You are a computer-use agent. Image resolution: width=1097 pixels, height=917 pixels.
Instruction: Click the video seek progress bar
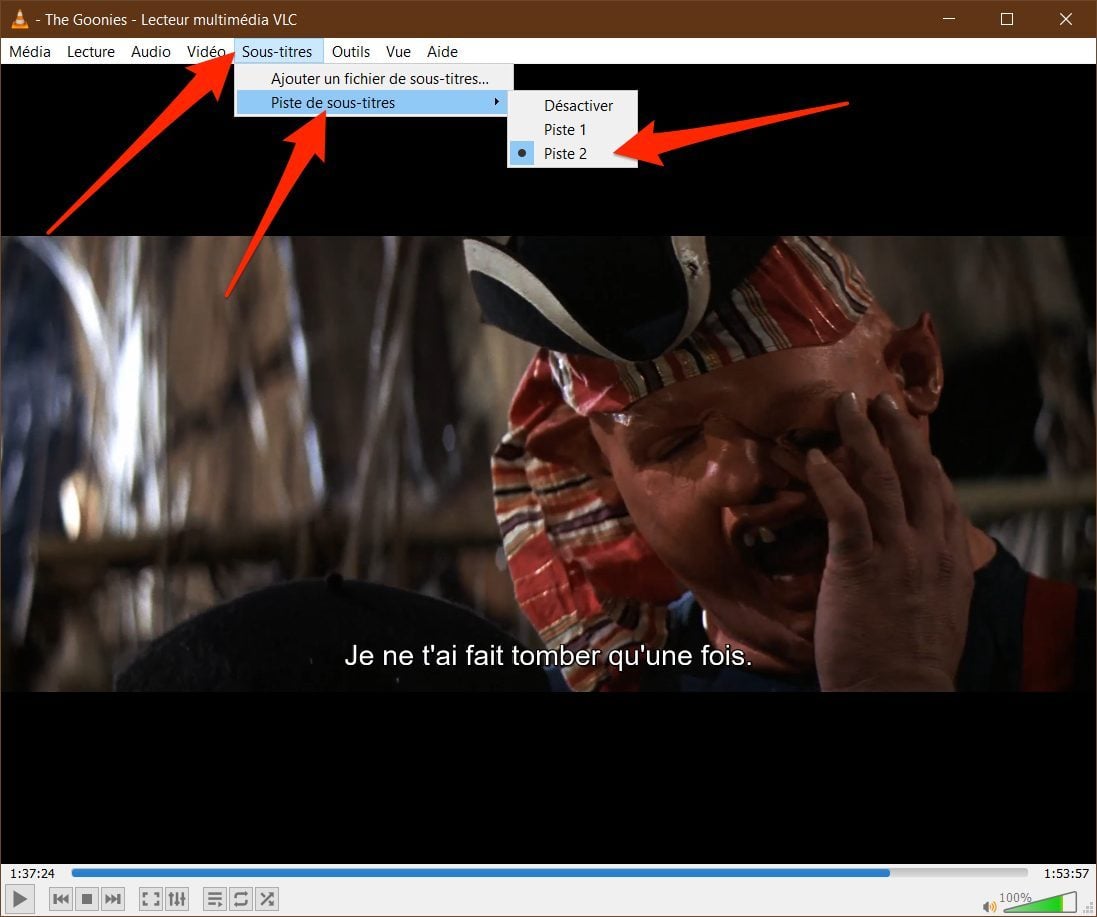[x=549, y=873]
